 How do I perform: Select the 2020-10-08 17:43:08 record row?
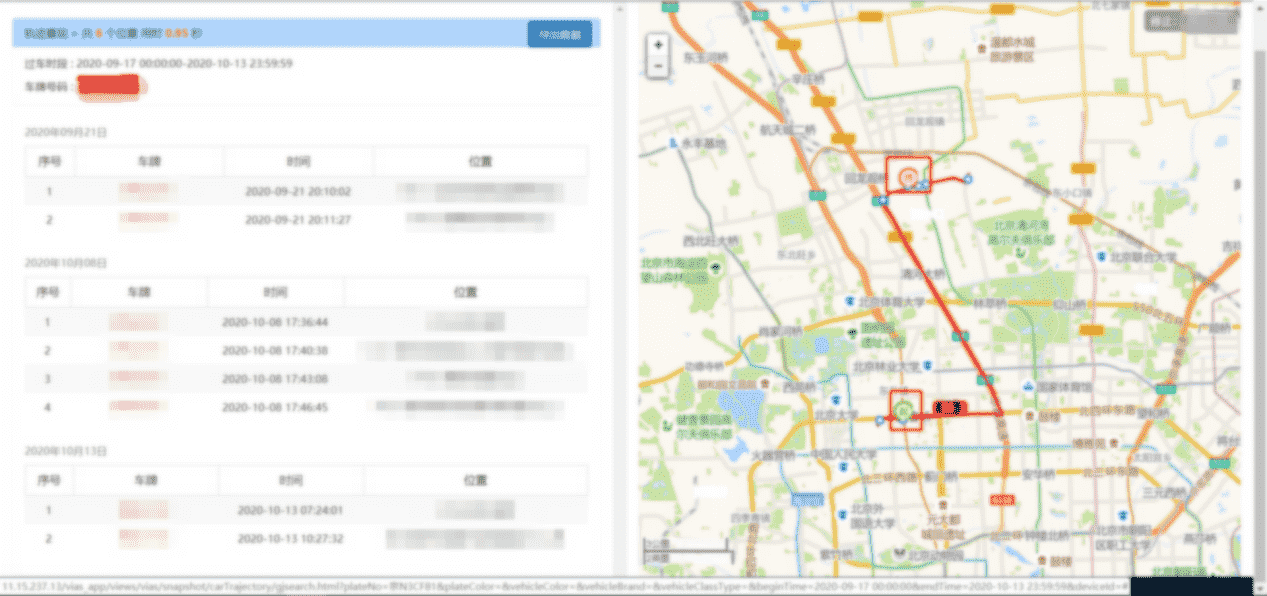pyautogui.click(x=275, y=379)
